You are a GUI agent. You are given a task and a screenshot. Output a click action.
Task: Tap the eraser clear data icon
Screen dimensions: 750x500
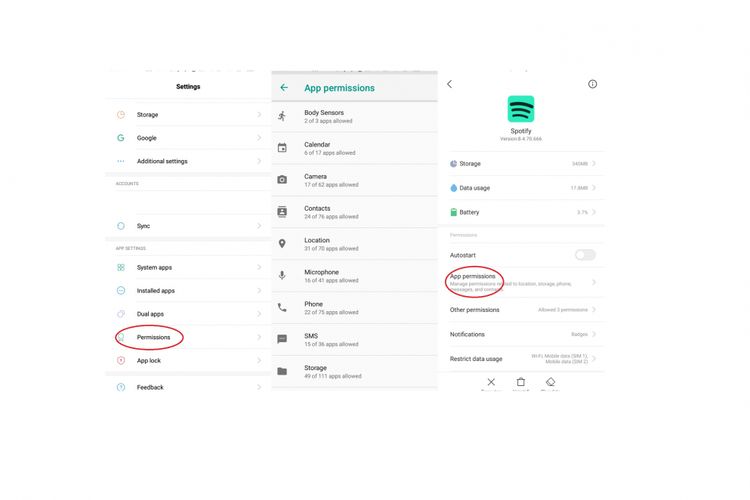(x=550, y=382)
